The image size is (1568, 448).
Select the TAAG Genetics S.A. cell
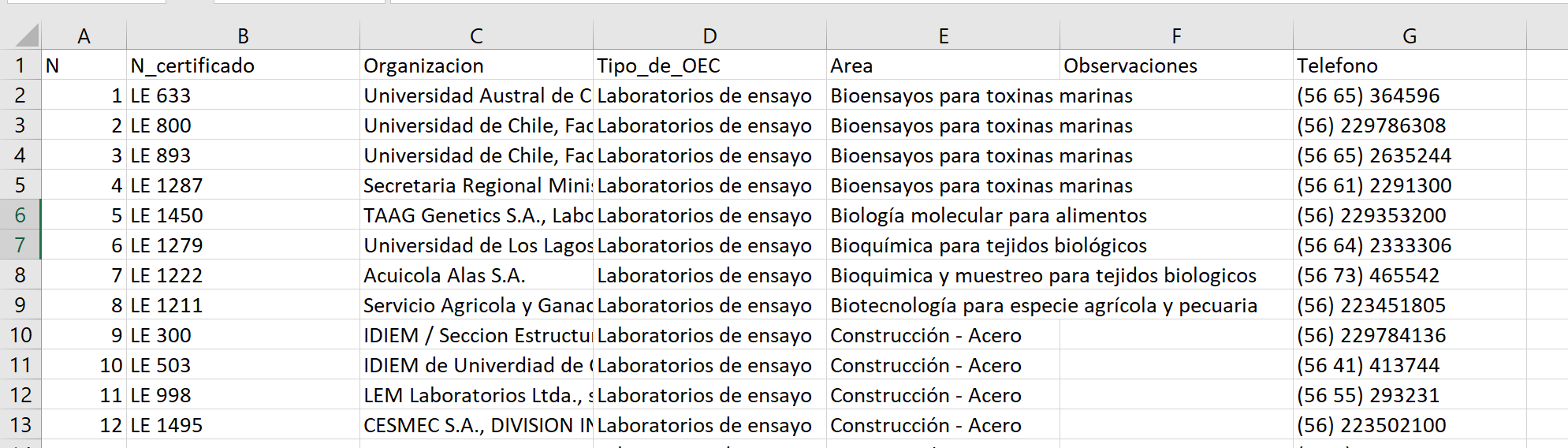[476, 215]
